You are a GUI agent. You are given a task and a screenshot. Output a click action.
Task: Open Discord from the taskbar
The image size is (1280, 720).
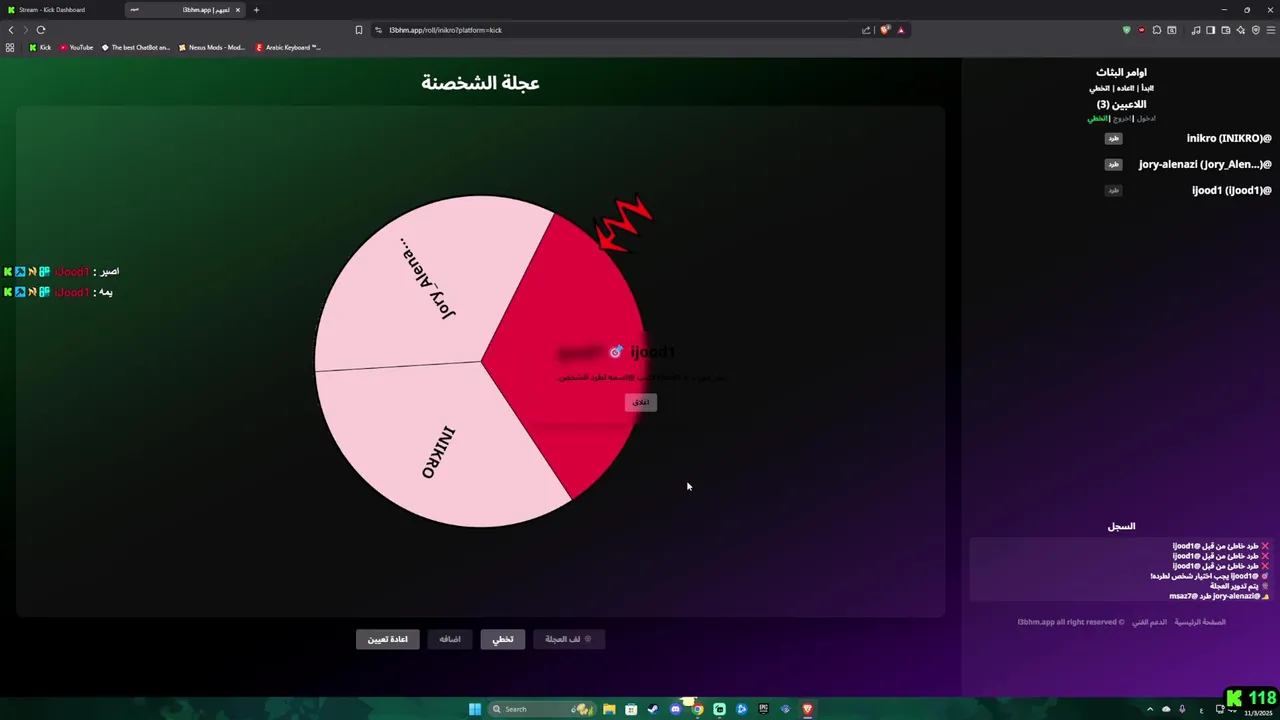[676, 709]
